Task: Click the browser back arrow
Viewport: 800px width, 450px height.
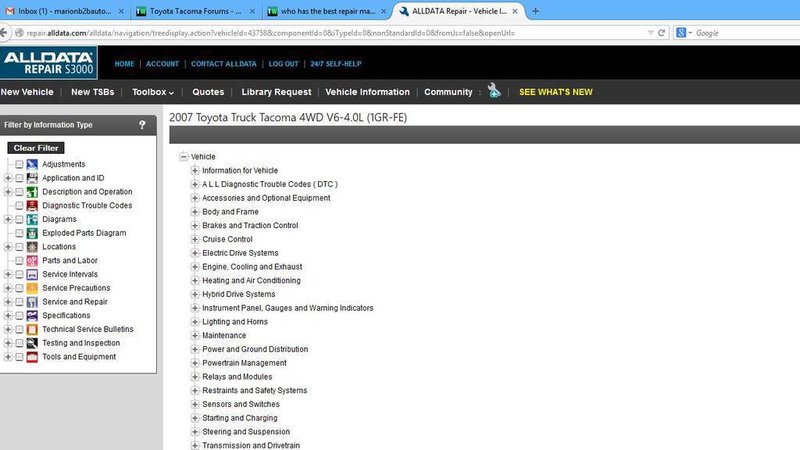Action: click(x=4, y=33)
